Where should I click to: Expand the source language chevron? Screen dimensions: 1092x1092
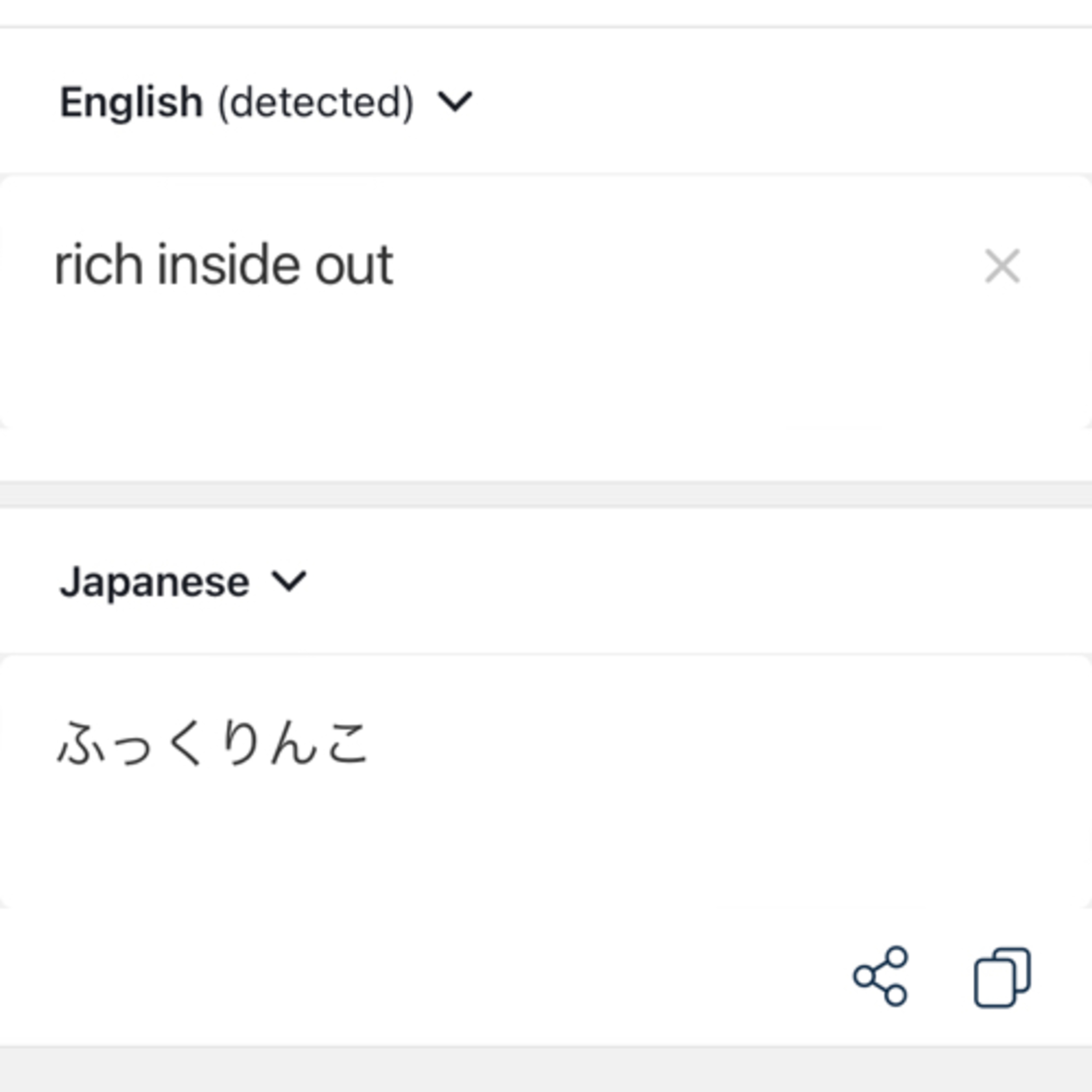pyautogui.click(x=455, y=102)
